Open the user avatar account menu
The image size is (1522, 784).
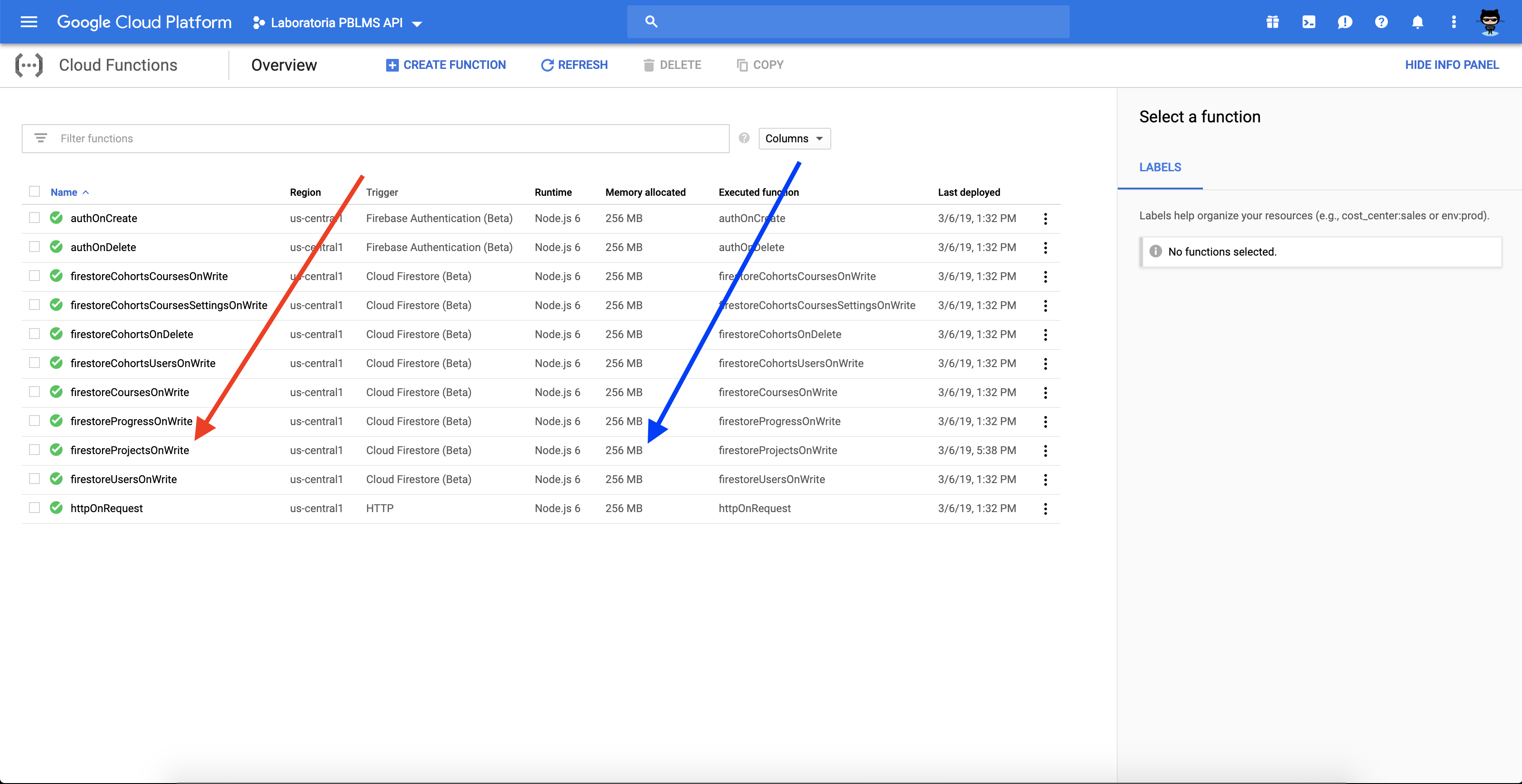point(1489,22)
